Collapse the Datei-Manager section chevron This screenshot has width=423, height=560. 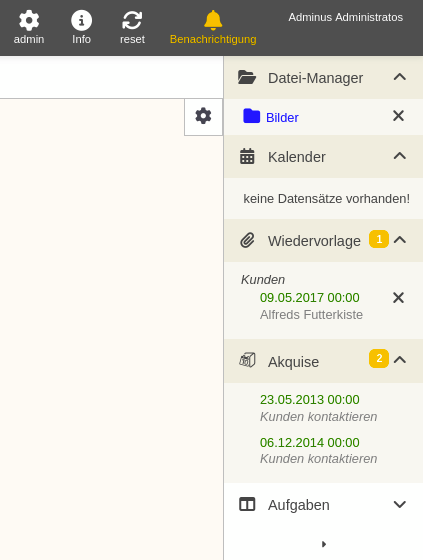point(400,77)
